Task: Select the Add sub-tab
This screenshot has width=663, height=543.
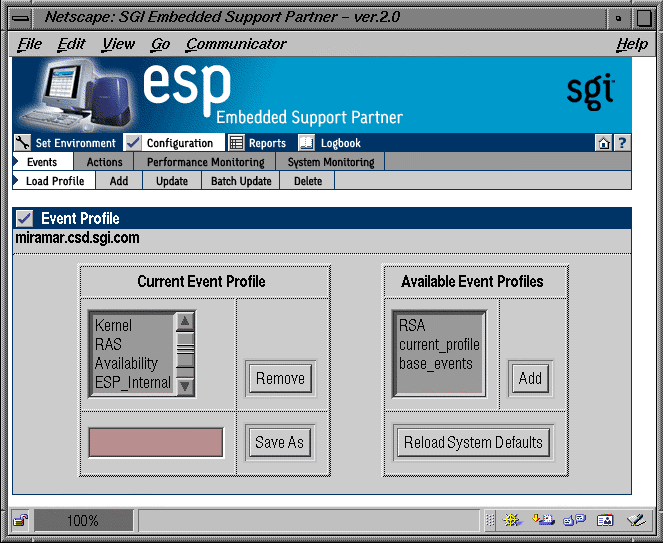Action: pos(119,181)
